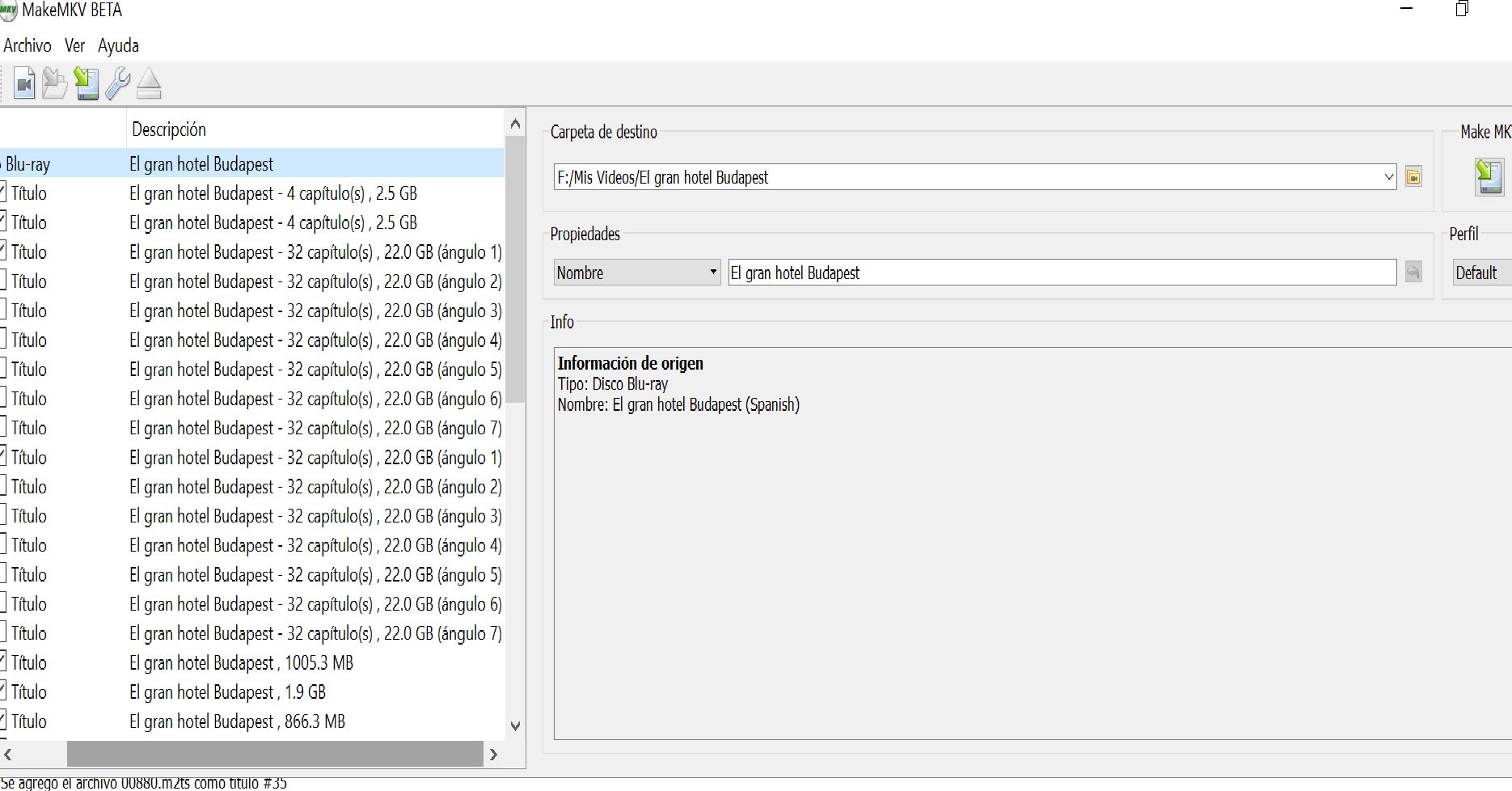Toggle checkbox for the 1.9 GB title
1512x791 pixels.
[x=2, y=692]
